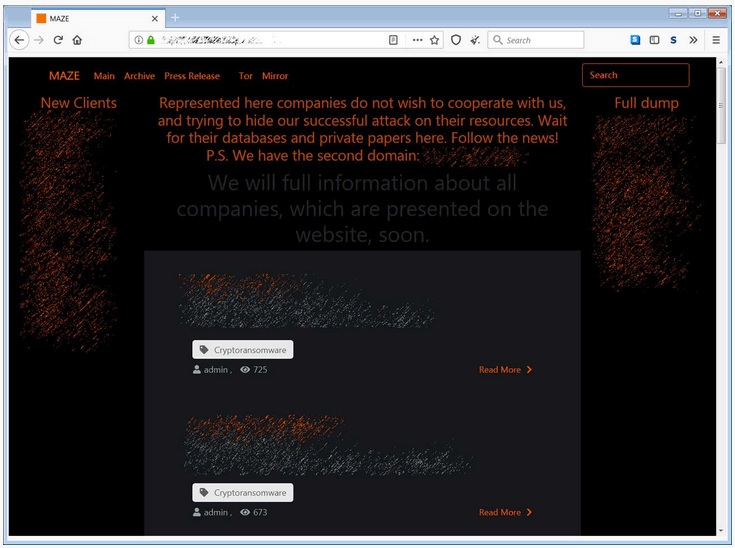
Task: Toggle reader view in address bar
Action: point(394,40)
